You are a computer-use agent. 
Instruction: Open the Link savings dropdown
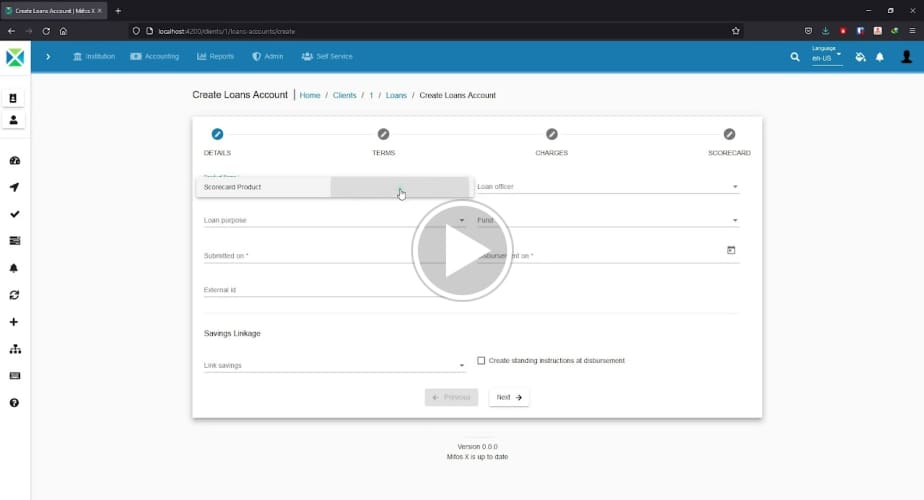click(x=334, y=366)
